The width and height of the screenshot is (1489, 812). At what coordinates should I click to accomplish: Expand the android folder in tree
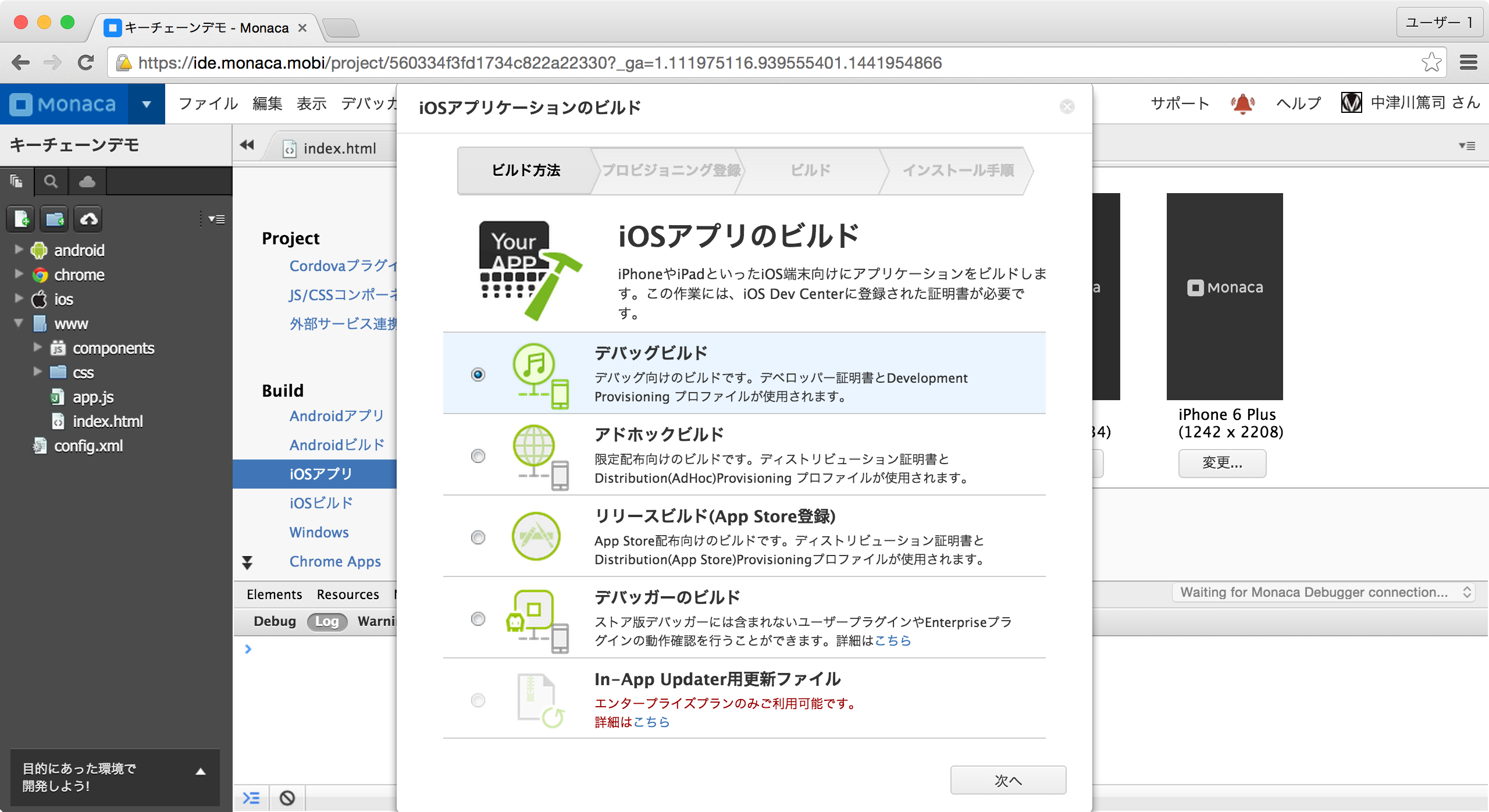[x=19, y=250]
